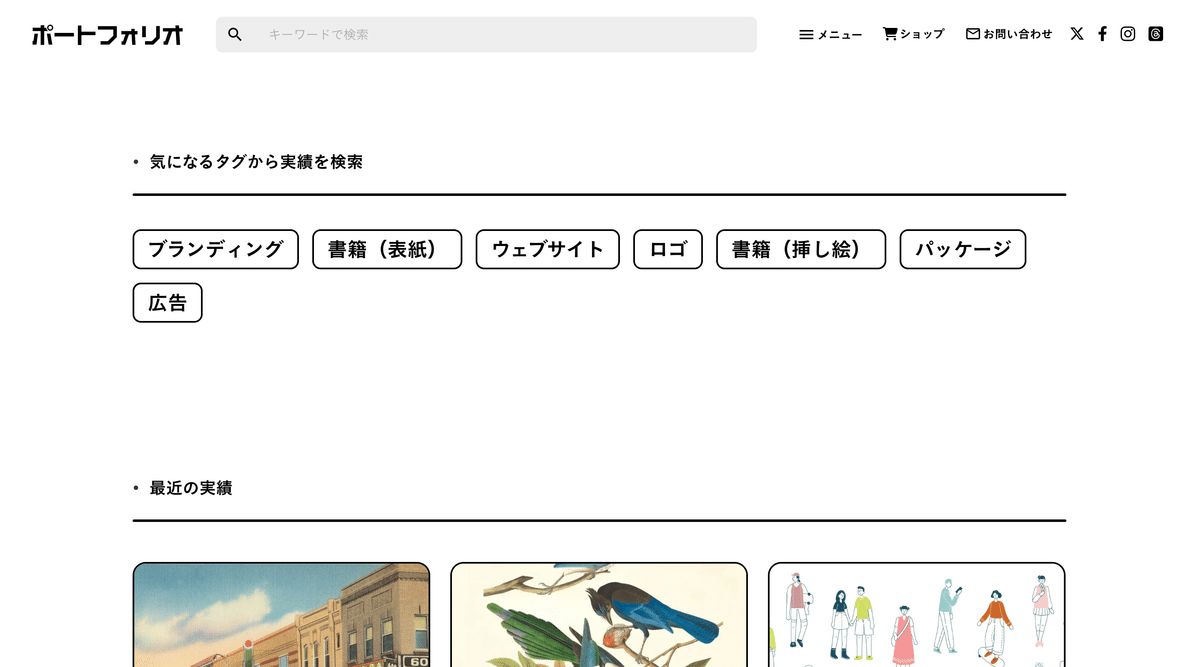The image size is (1200, 667).
Task: Select the ロゴ tag
Action: [x=668, y=249]
